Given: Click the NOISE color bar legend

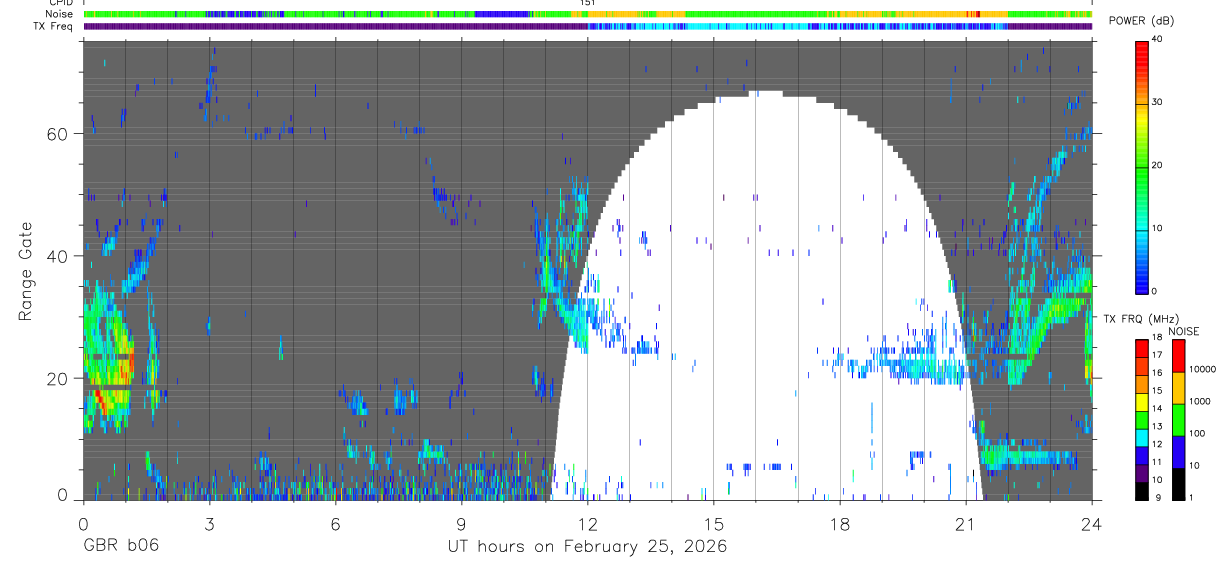Looking at the screenshot, I should click(x=1178, y=419).
